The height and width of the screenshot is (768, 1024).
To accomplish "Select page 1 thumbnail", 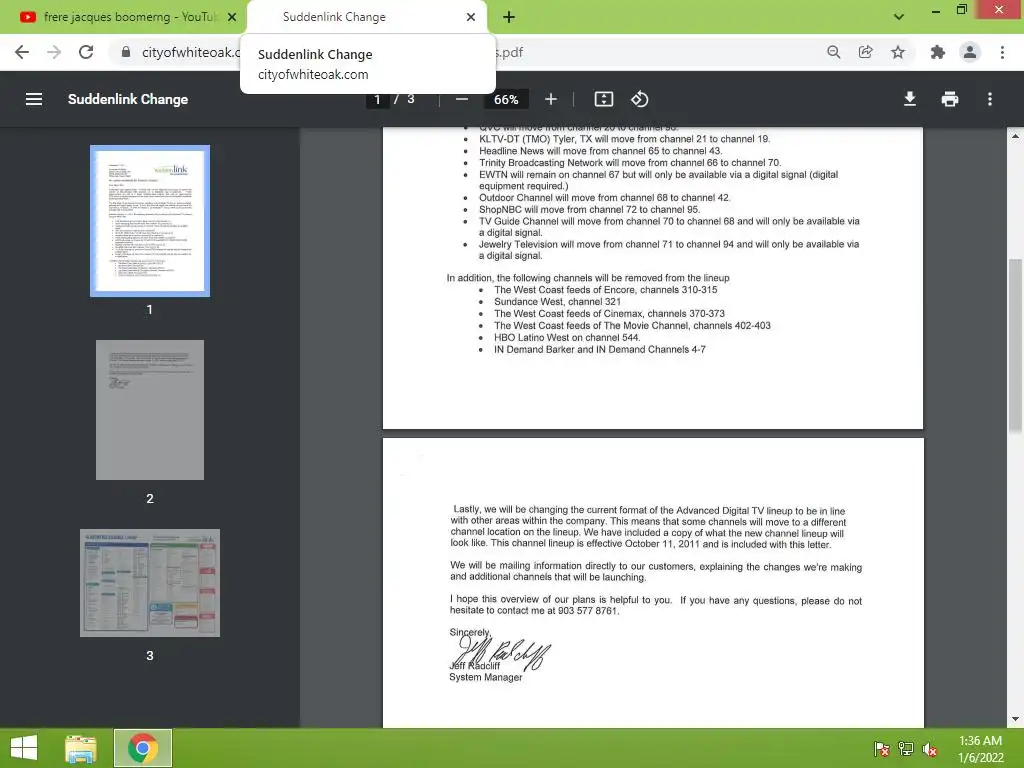I will tap(150, 221).
